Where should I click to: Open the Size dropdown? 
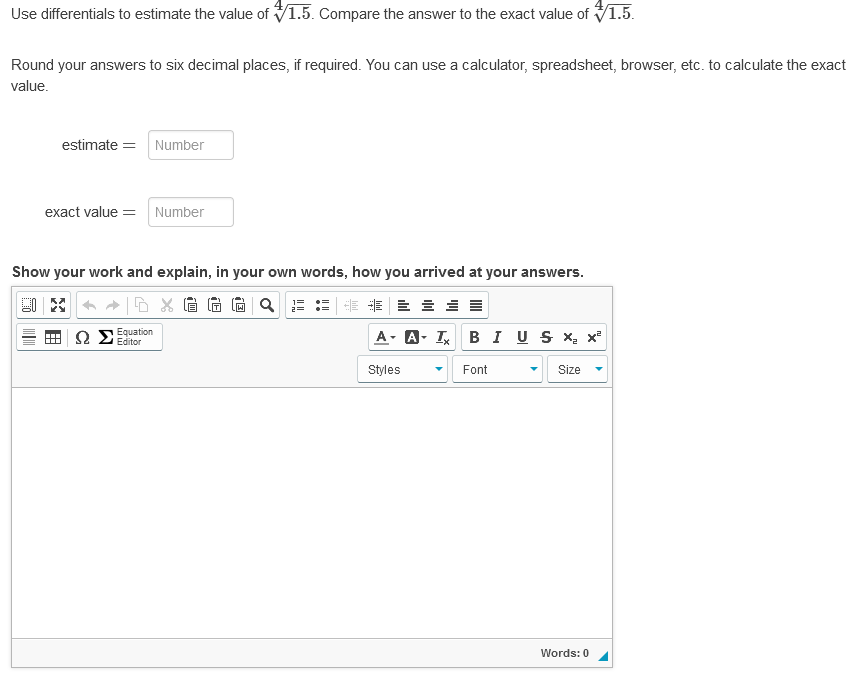click(x=577, y=370)
